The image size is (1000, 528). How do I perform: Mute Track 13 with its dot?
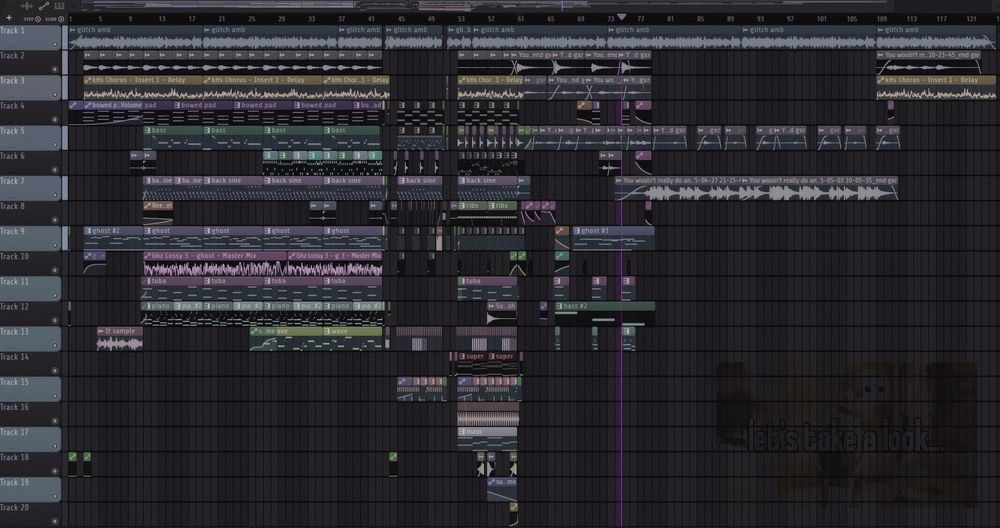click(x=55, y=346)
